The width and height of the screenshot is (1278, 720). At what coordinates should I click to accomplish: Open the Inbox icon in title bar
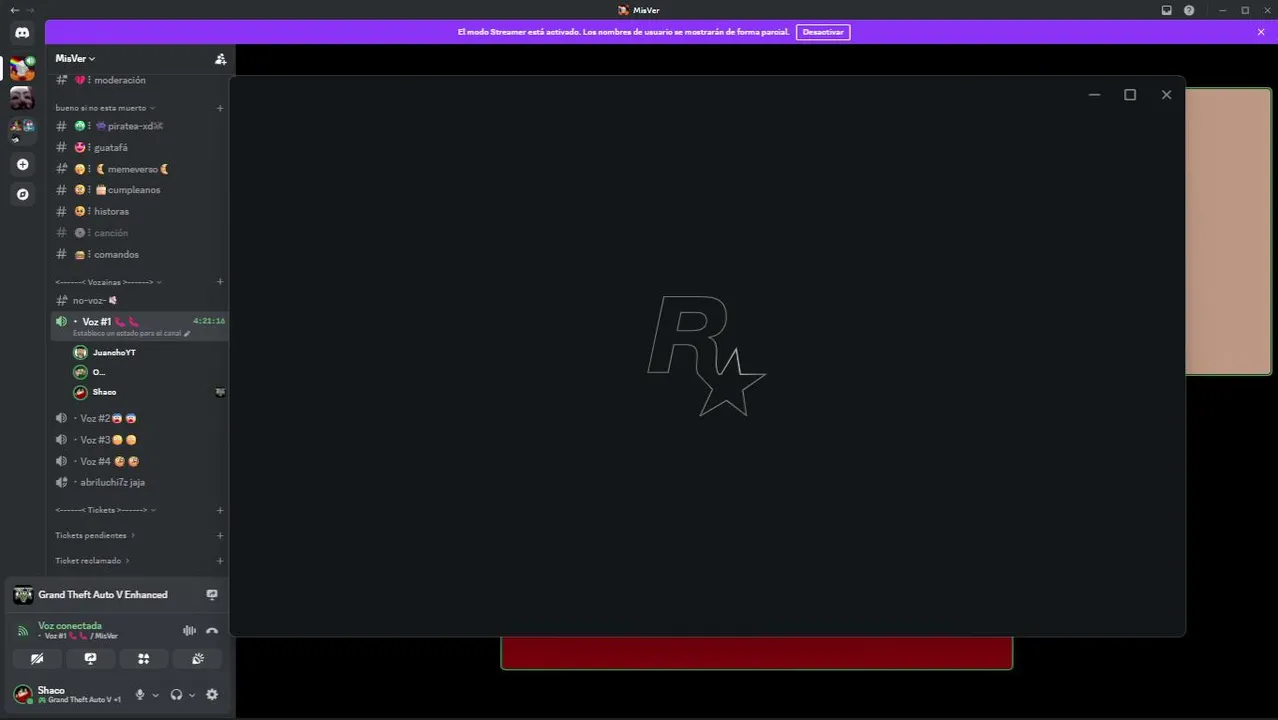click(x=1166, y=10)
